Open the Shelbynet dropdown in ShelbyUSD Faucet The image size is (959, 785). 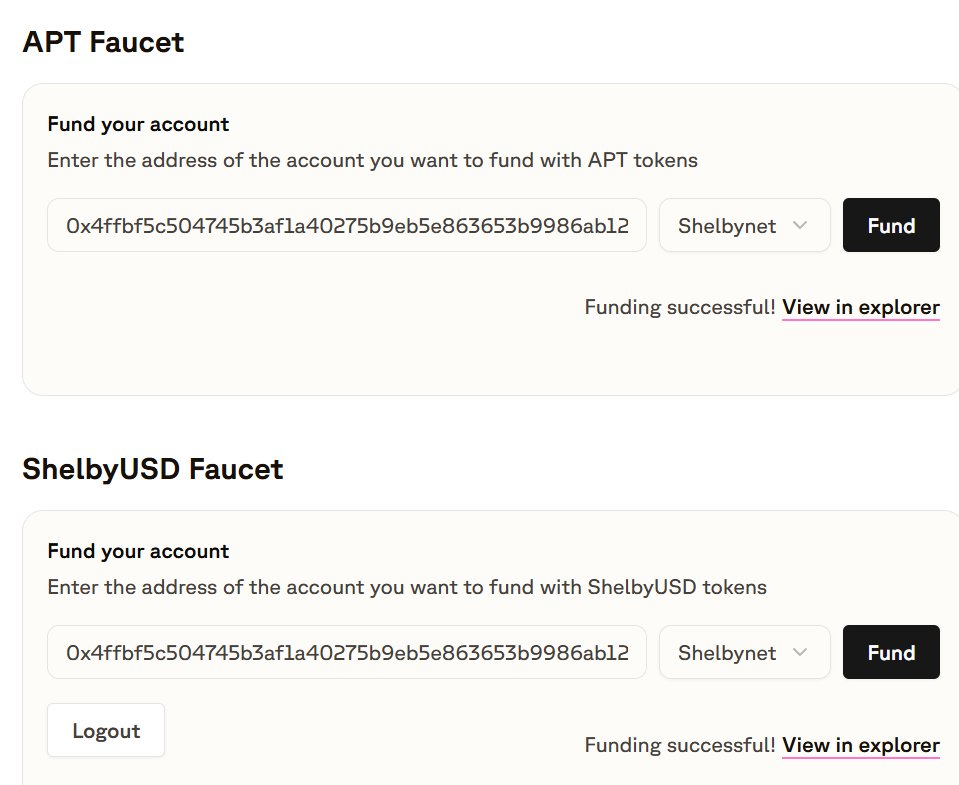(744, 652)
